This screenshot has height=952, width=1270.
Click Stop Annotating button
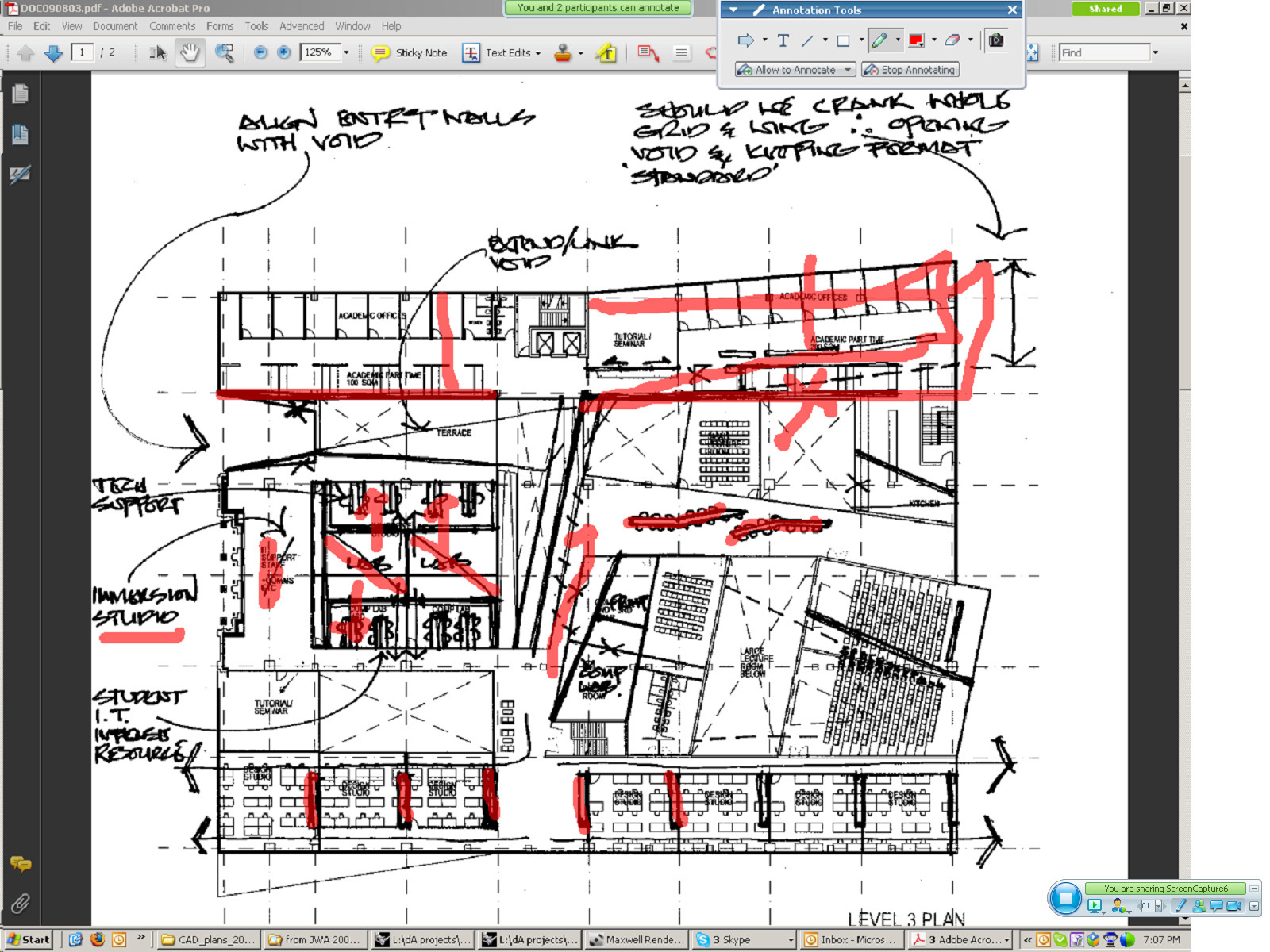coord(910,70)
